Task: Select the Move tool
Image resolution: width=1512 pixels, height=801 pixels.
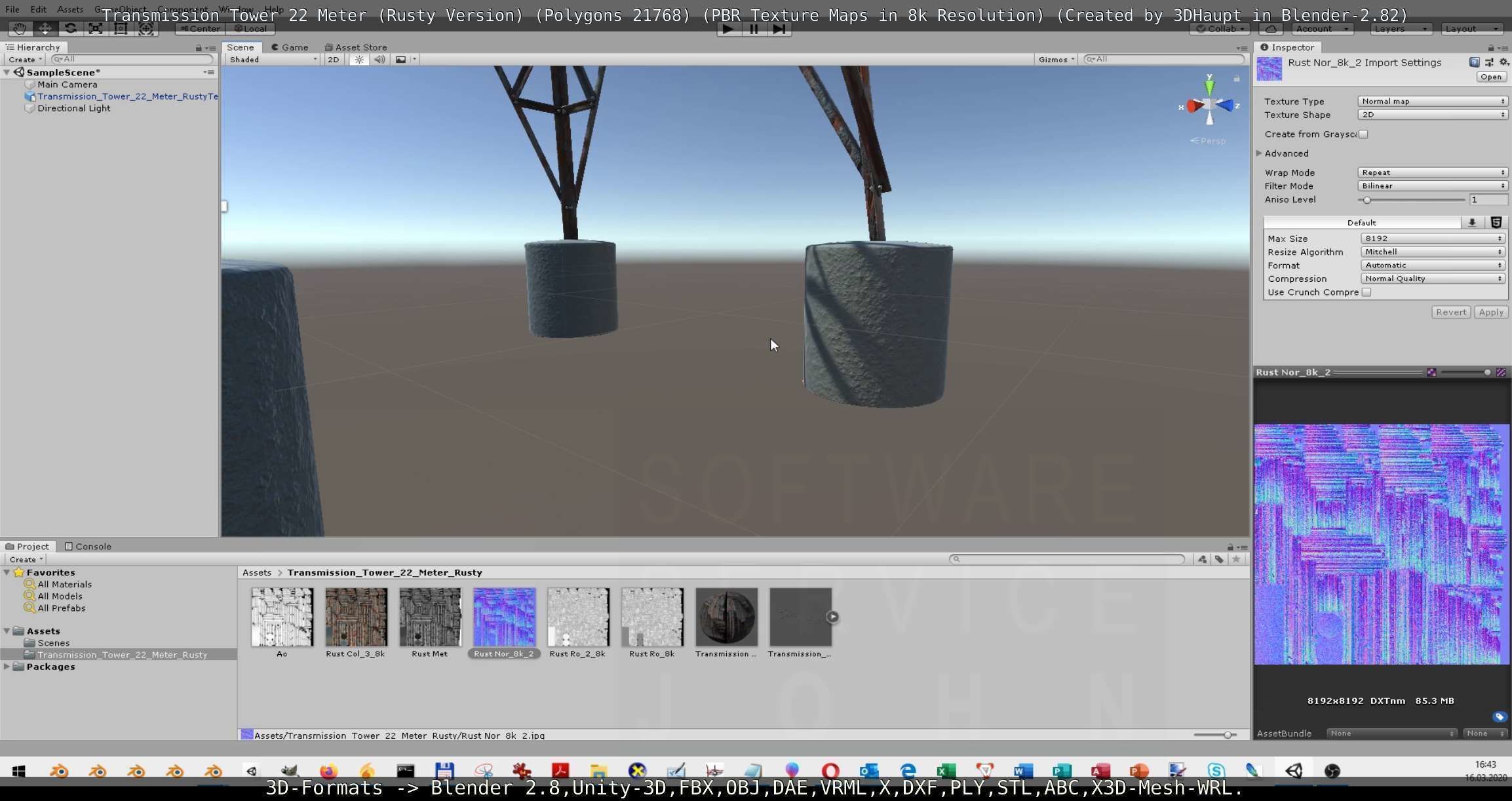Action: 45,29
